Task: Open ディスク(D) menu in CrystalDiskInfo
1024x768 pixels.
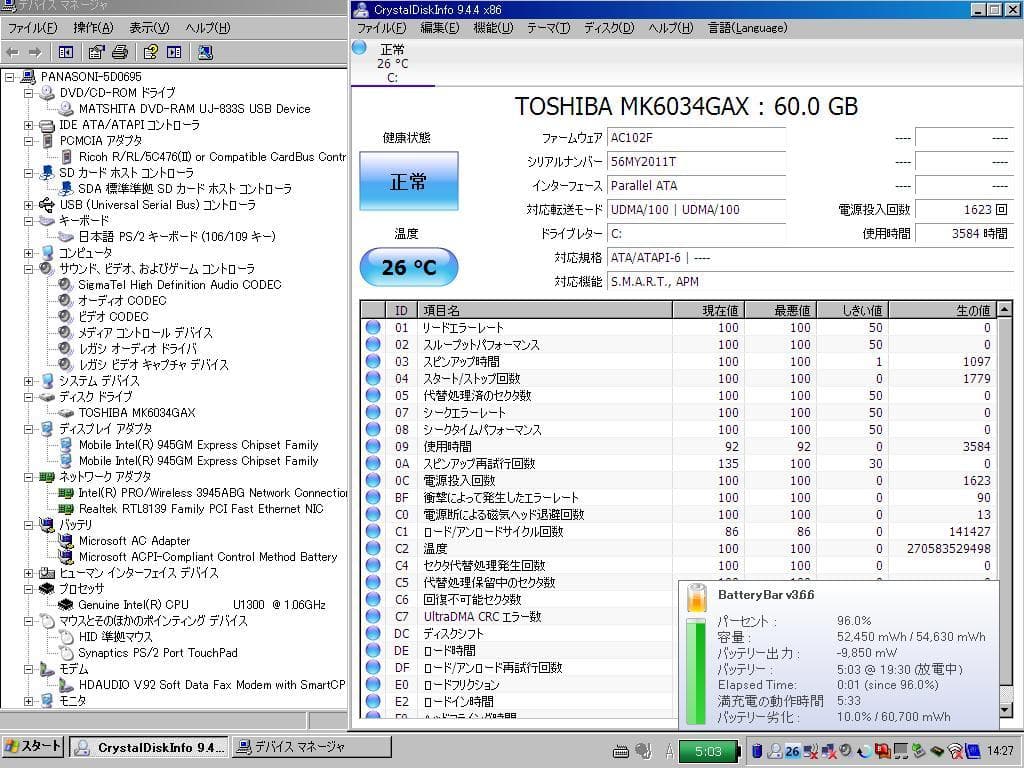Action: click(609, 27)
